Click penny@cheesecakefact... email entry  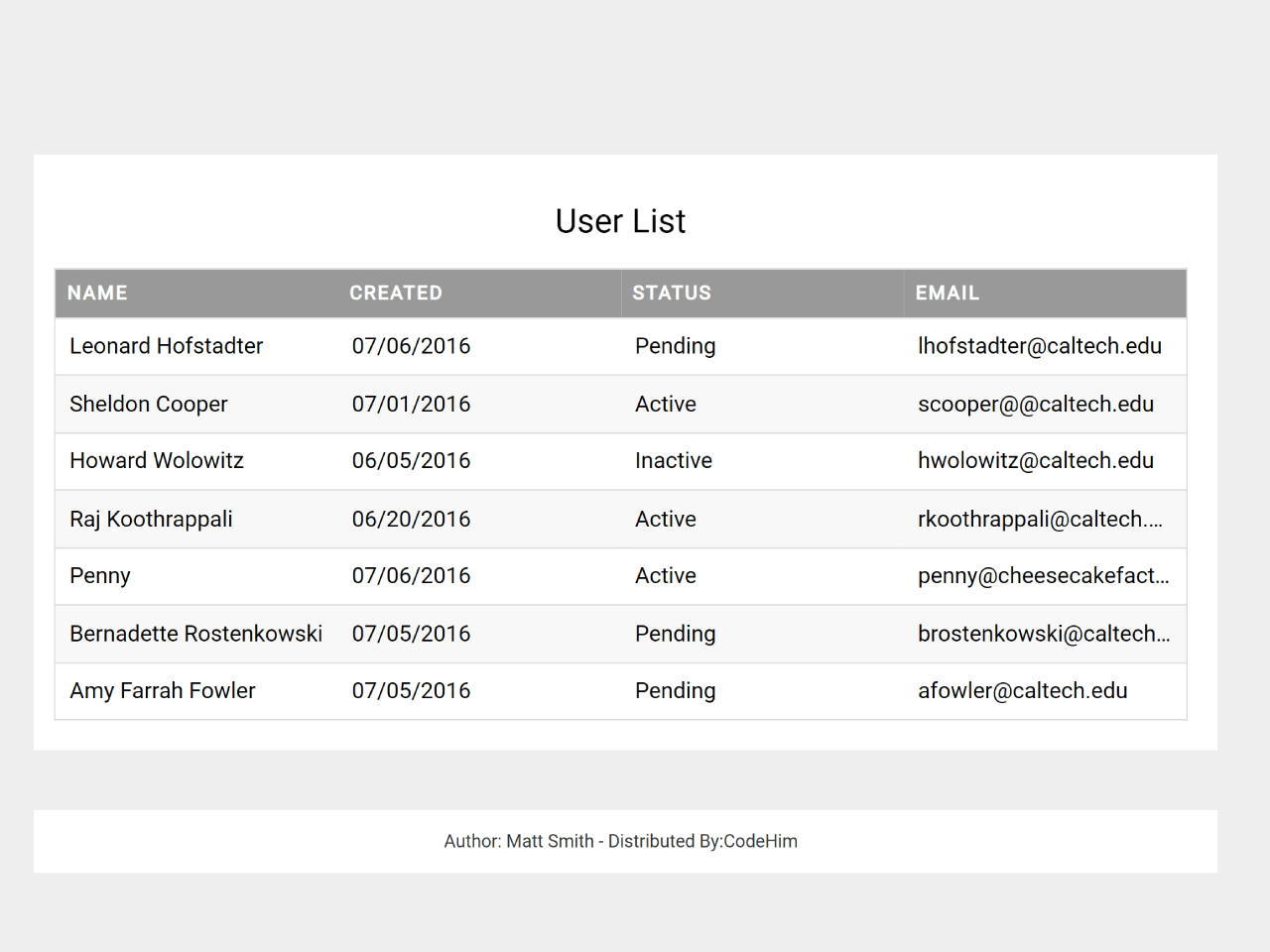click(x=1044, y=576)
